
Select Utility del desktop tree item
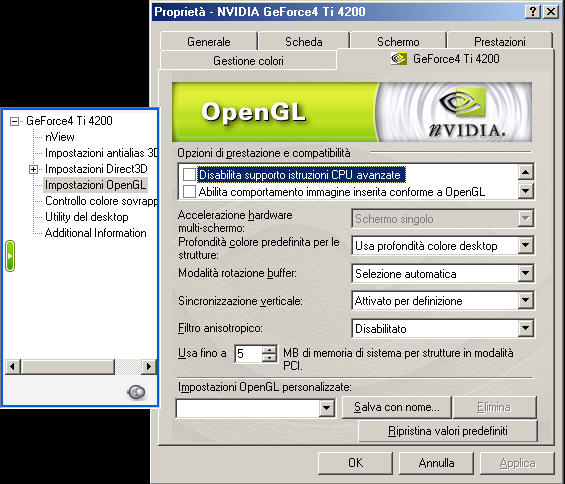click(x=87, y=217)
